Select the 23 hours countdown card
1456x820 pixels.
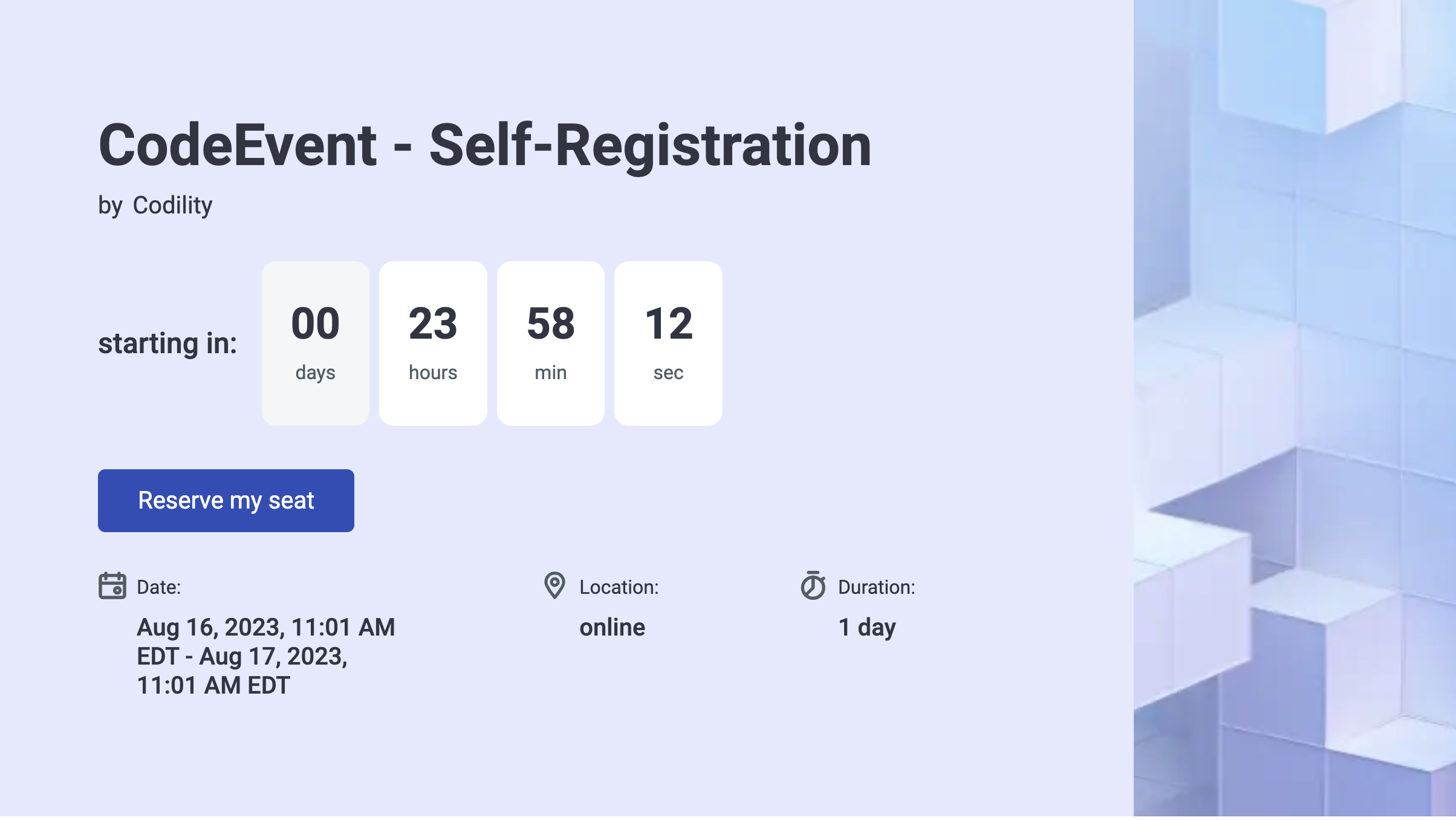pos(433,343)
